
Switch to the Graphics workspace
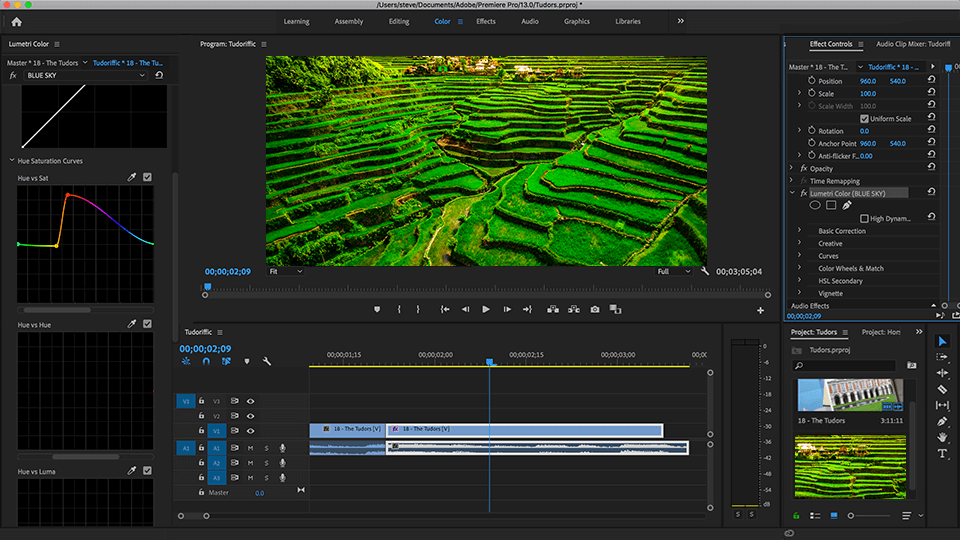[577, 21]
